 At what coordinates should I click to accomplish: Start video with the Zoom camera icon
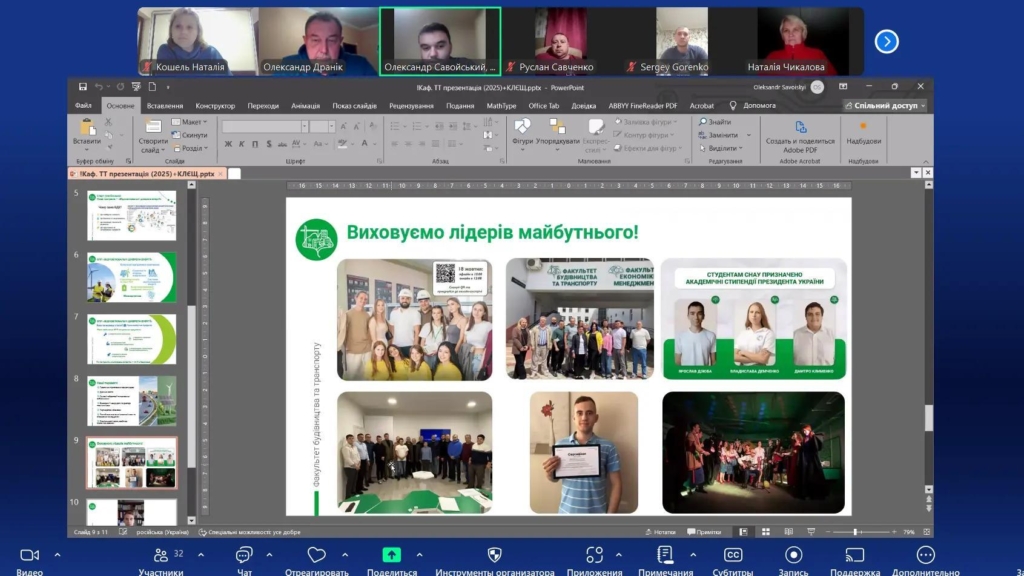click(29, 555)
